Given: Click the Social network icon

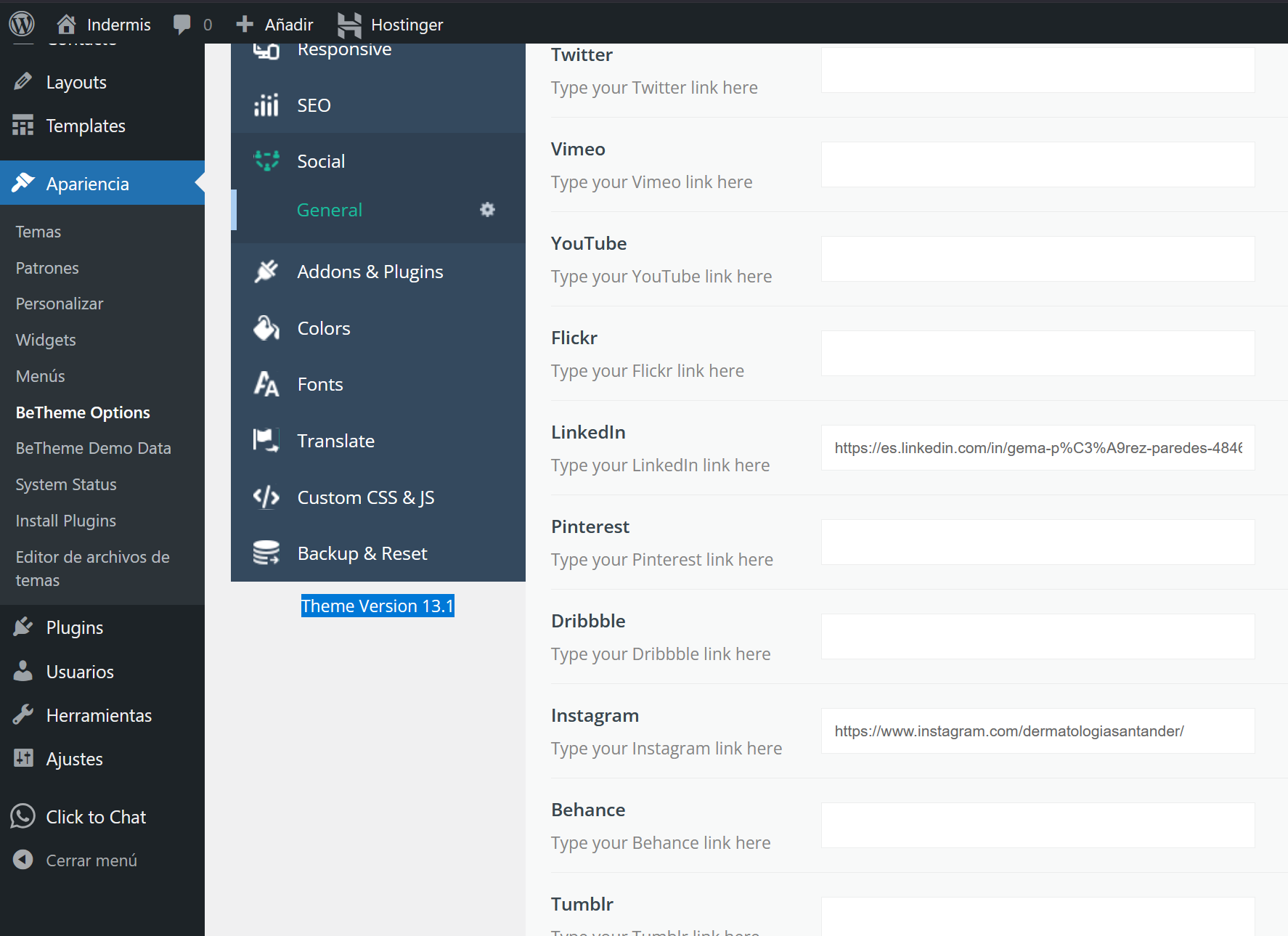Looking at the screenshot, I should (266, 160).
